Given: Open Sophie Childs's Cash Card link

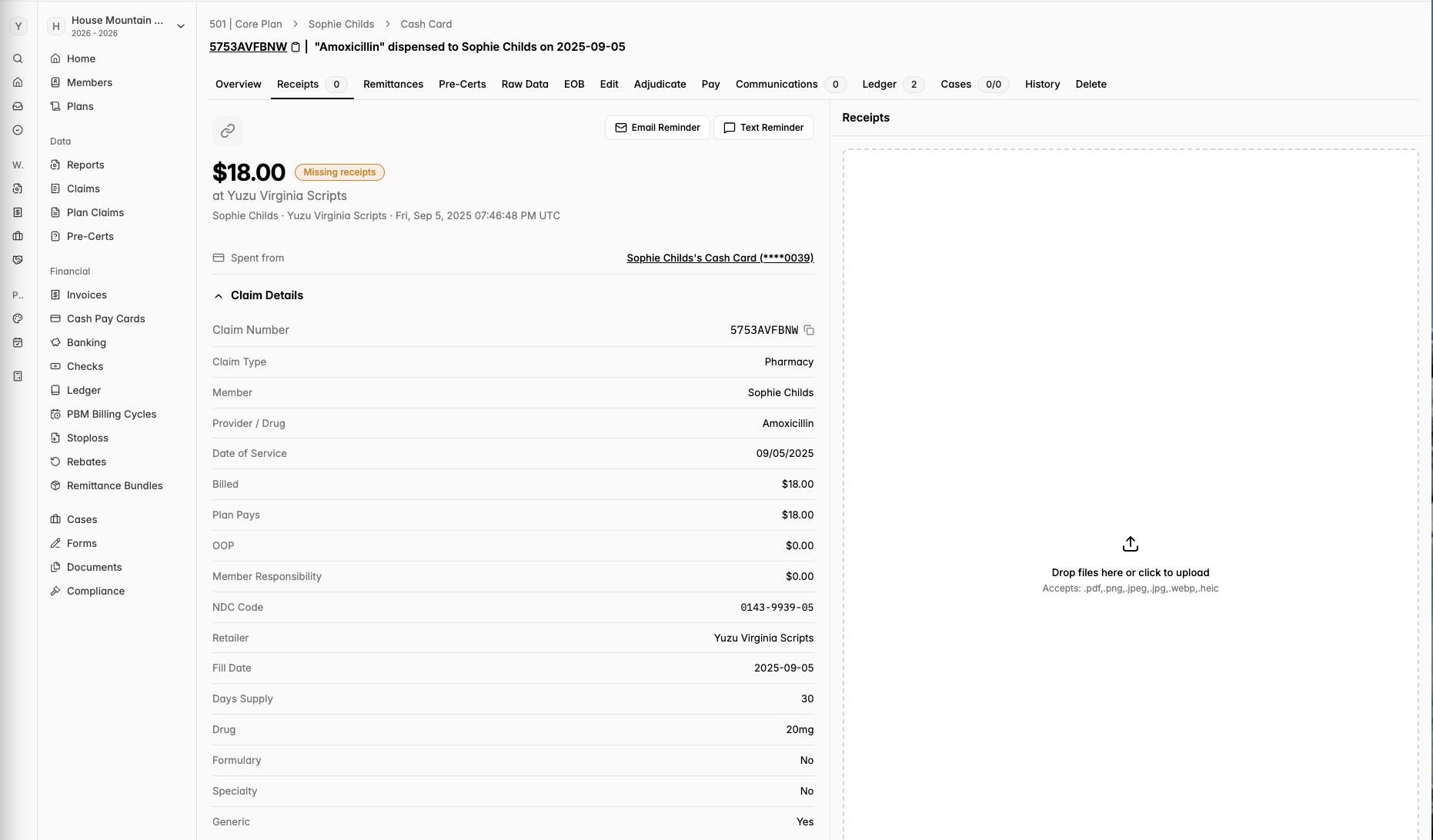Looking at the screenshot, I should click(720, 258).
